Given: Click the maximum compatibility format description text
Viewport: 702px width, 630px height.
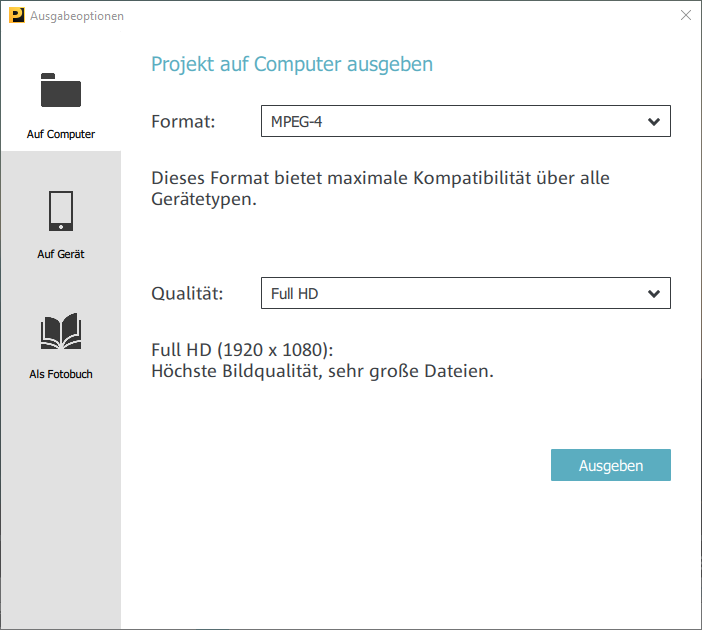Looking at the screenshot, I should [380, 188].
